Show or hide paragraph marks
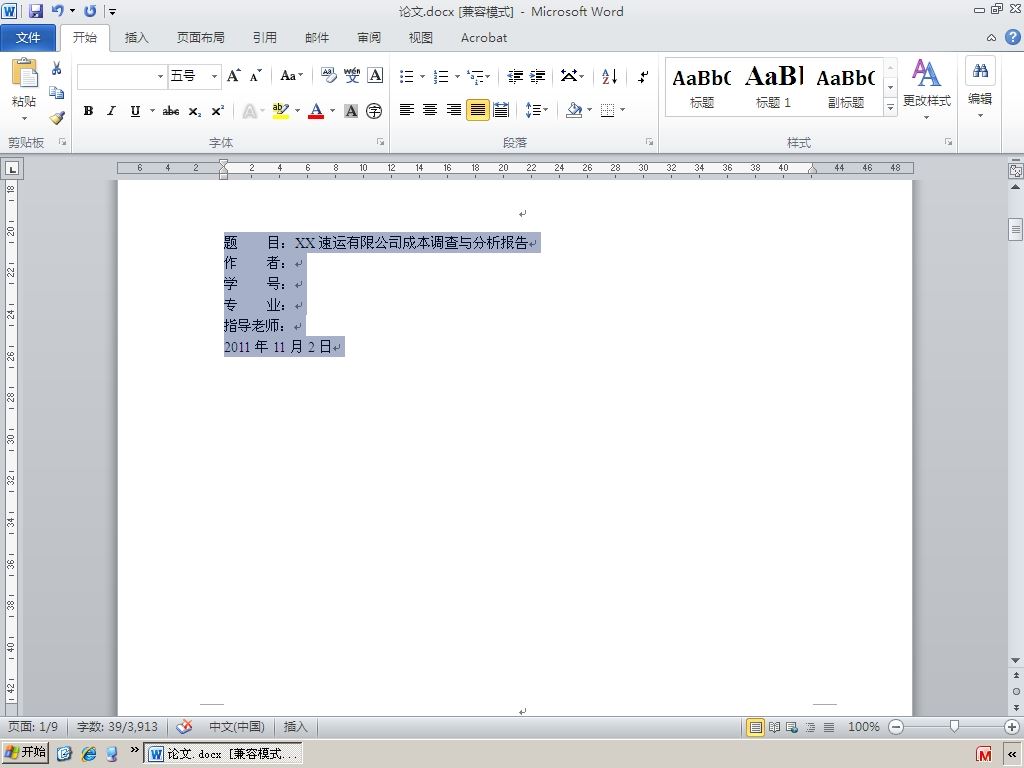 (x=643, y=76)
